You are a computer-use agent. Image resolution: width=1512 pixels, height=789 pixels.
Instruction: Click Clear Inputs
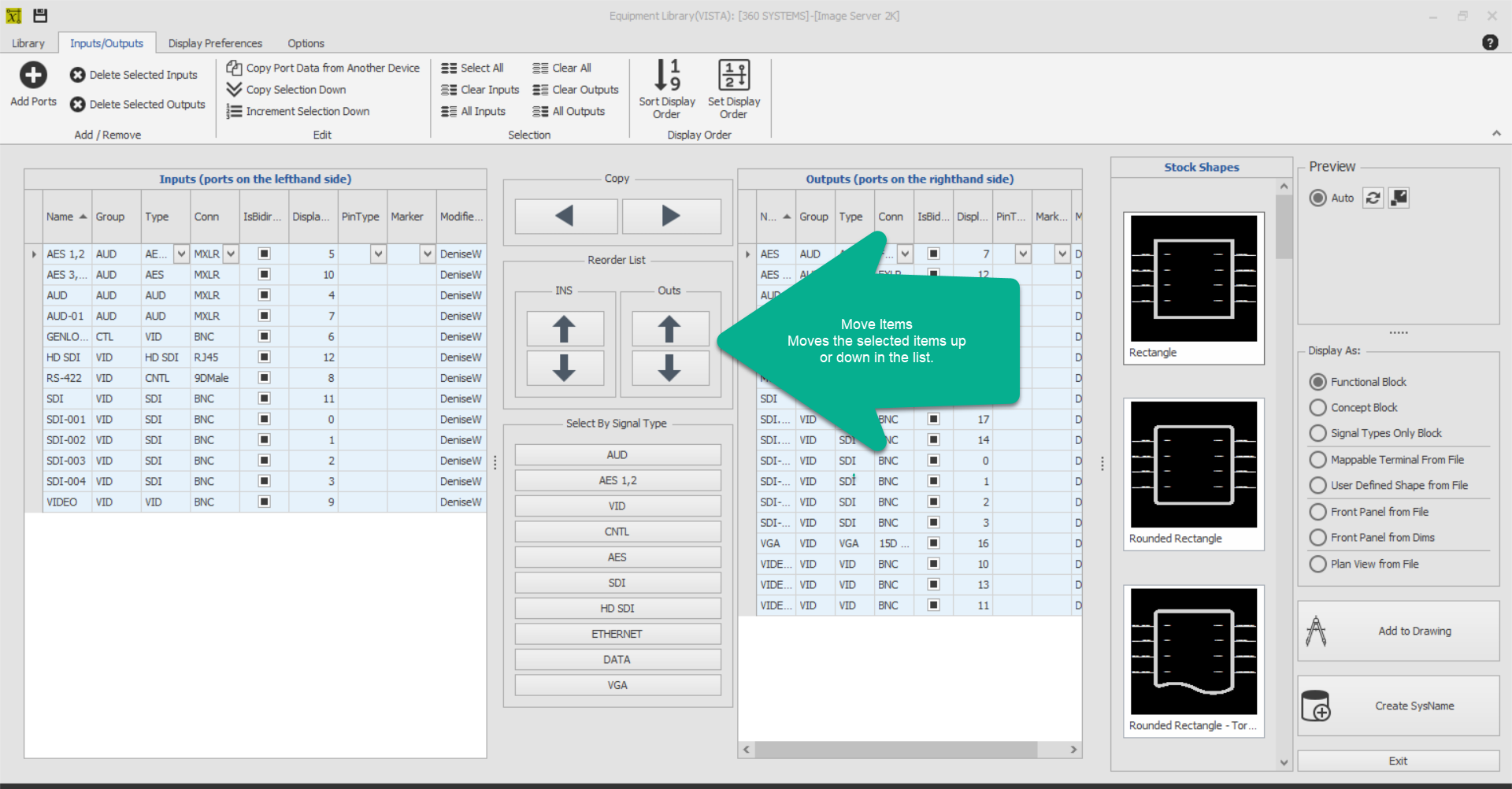(x=480, y=90)
